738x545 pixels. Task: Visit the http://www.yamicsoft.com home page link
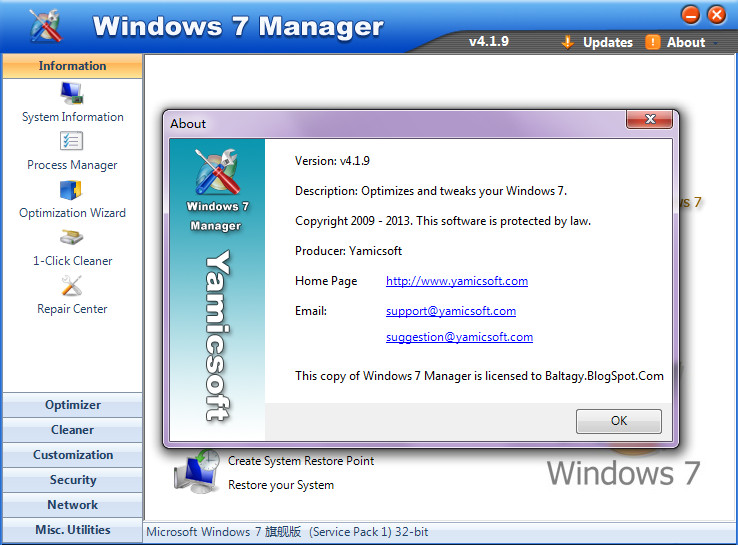click(457, 281)
